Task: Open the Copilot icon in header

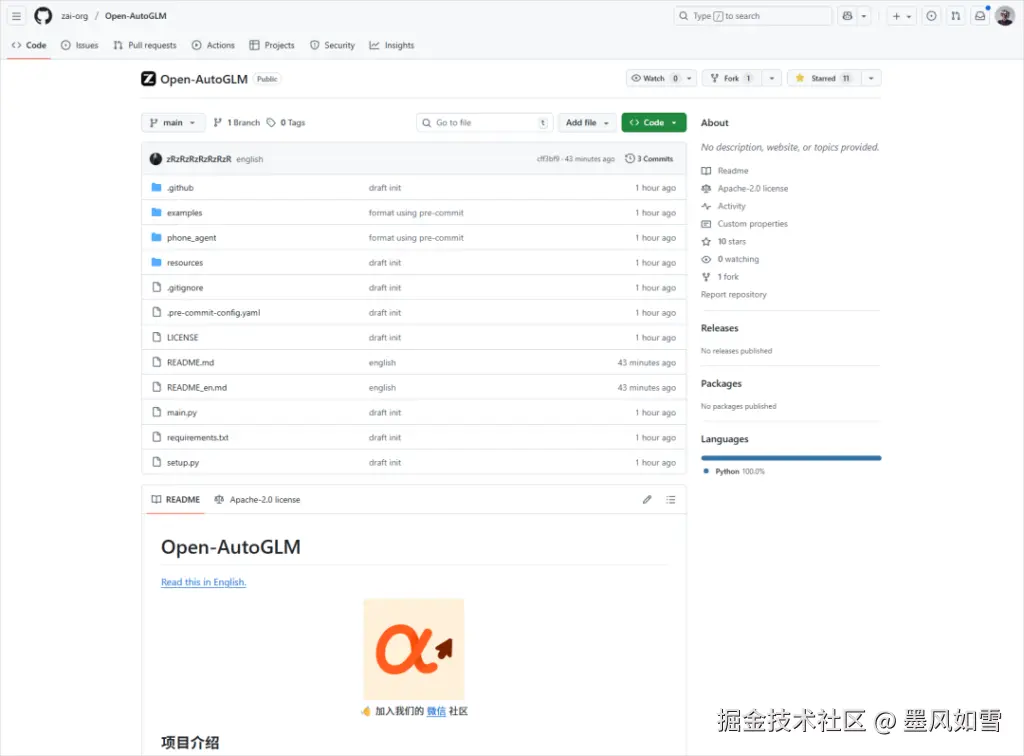Action: click(847, 16)
